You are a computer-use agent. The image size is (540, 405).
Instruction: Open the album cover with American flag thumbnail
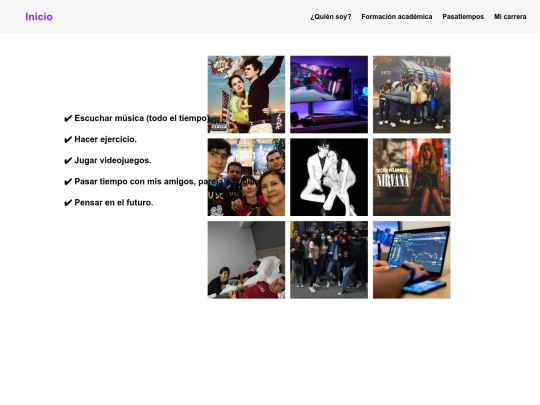coord(246,94)
